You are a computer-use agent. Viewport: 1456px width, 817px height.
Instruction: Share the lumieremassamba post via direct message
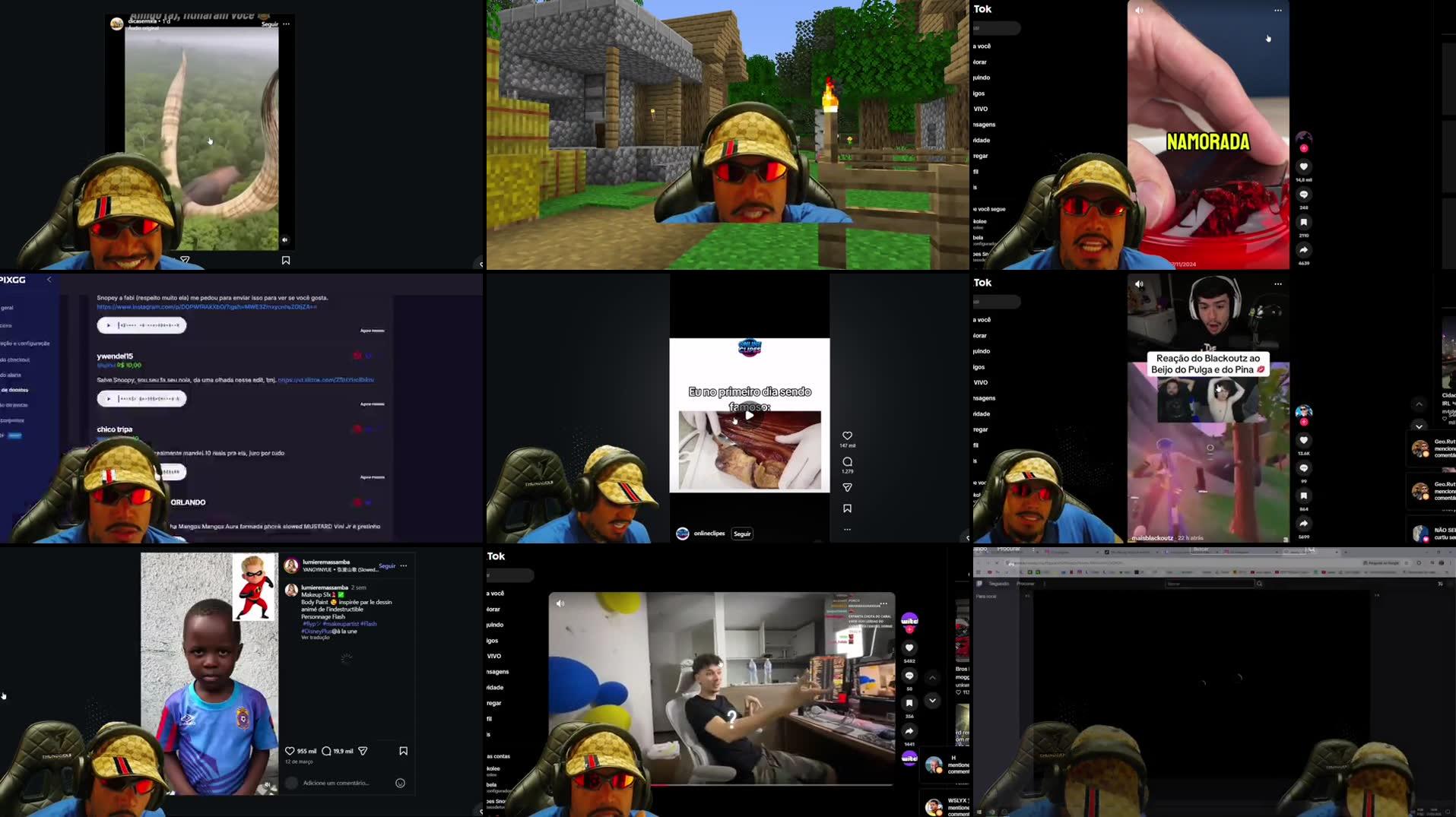point(363,750)
